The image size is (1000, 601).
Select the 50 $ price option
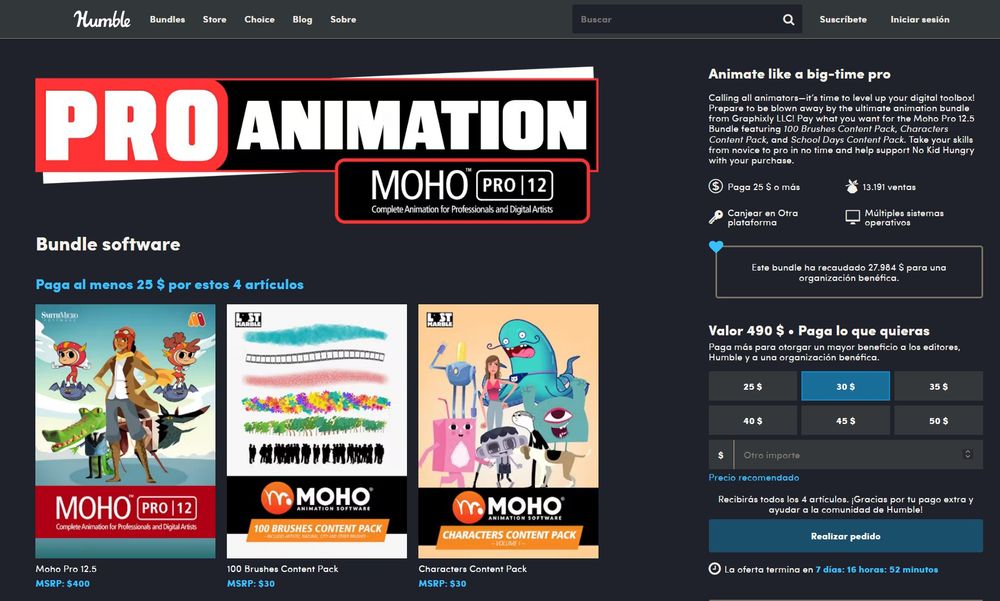[938, 420]
